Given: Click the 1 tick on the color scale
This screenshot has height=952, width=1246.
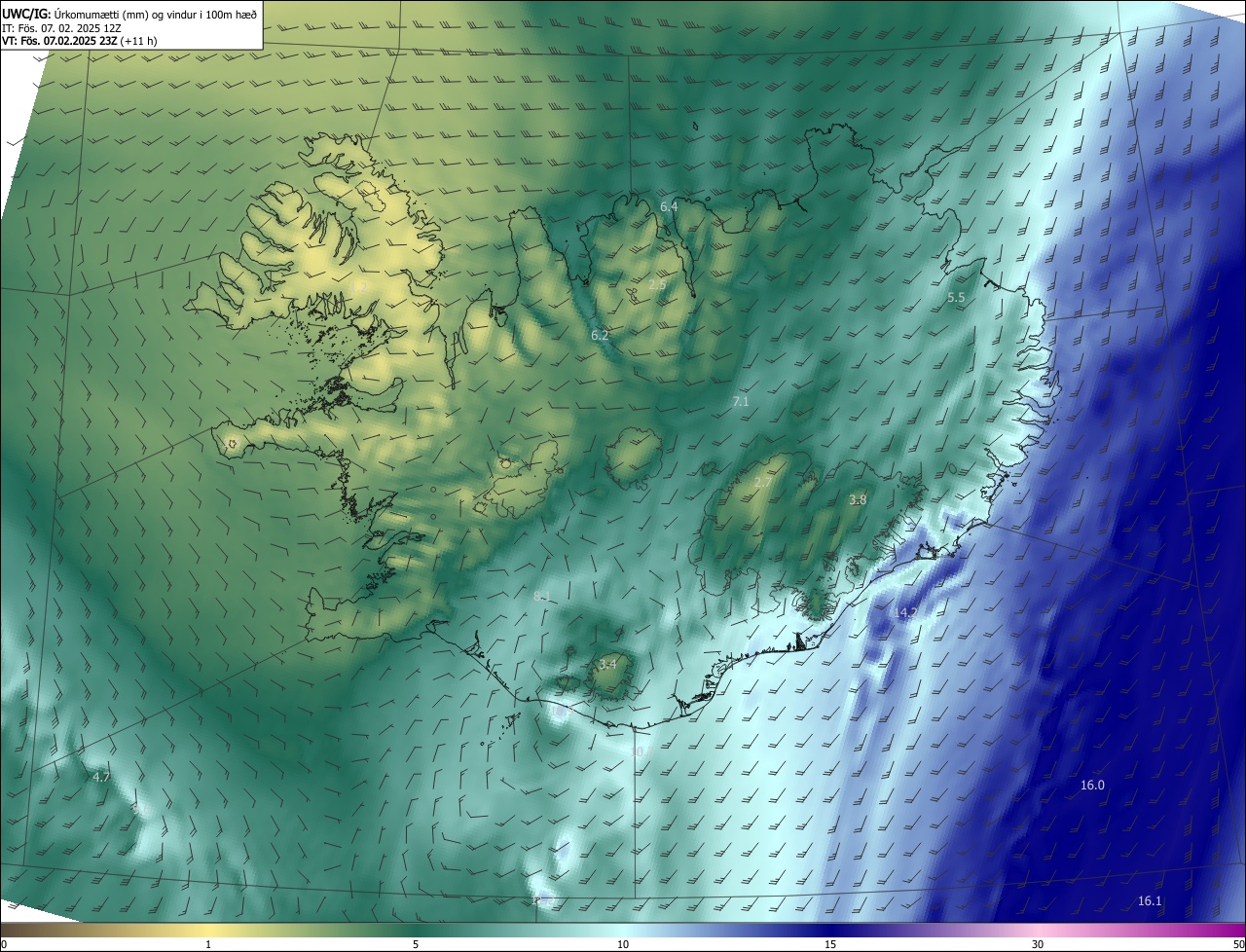Looking at the screenshot, I should pyautogui.click(x=208, y=944).
